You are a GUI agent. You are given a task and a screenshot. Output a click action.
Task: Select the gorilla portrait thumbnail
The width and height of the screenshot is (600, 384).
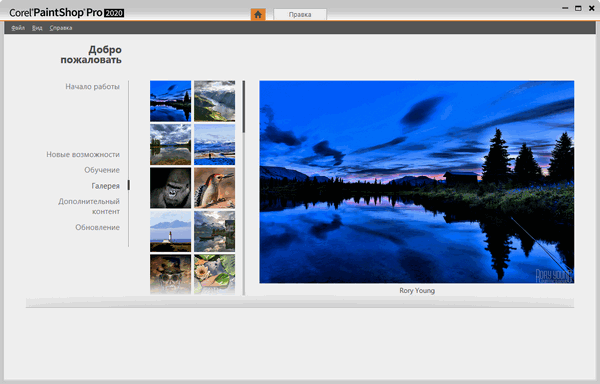[x=170, y=188]
